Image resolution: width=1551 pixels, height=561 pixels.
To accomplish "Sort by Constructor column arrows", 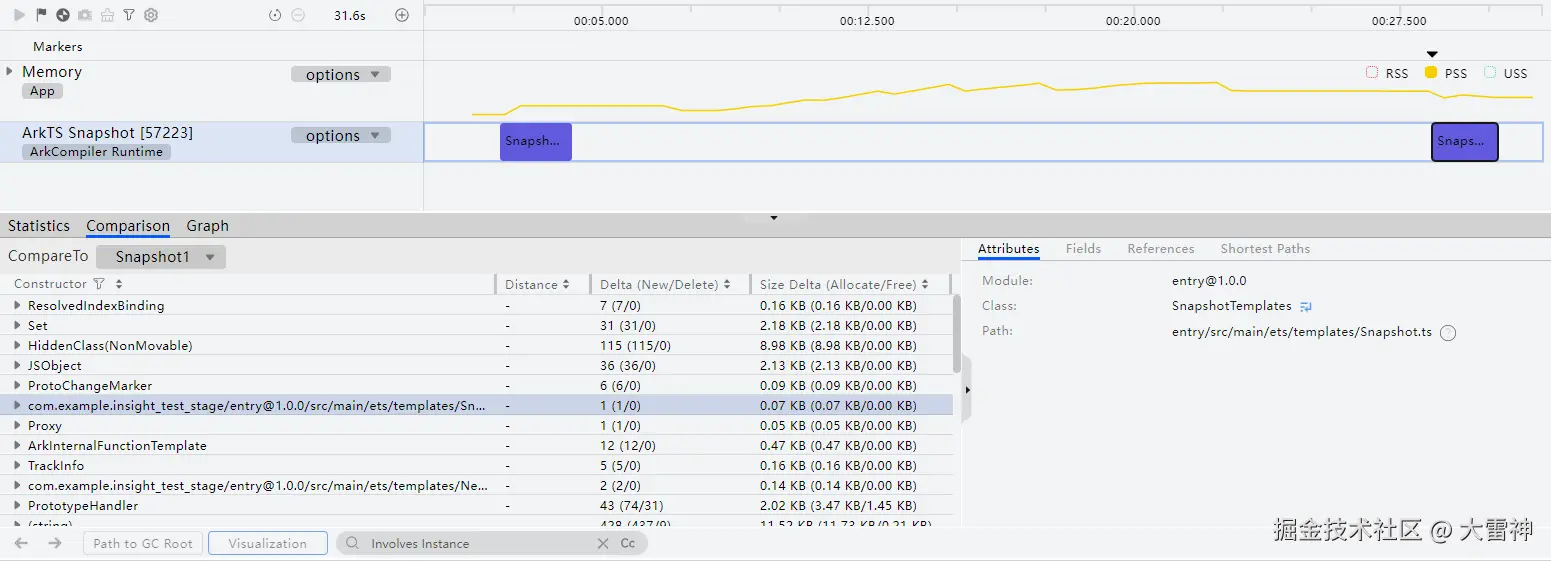I will pos(119,284).
